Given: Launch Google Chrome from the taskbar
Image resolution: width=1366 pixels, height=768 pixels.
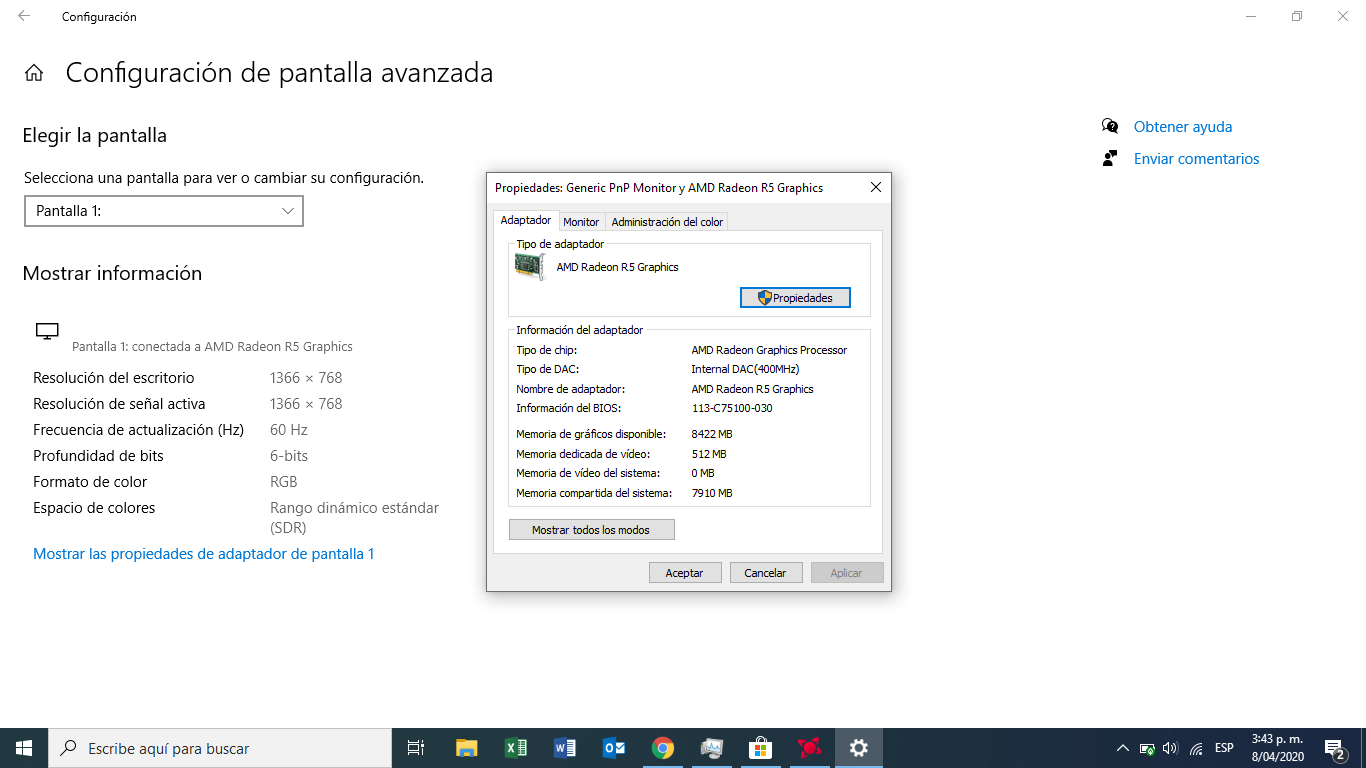Looking at the screenshot, I should (662, 748).
